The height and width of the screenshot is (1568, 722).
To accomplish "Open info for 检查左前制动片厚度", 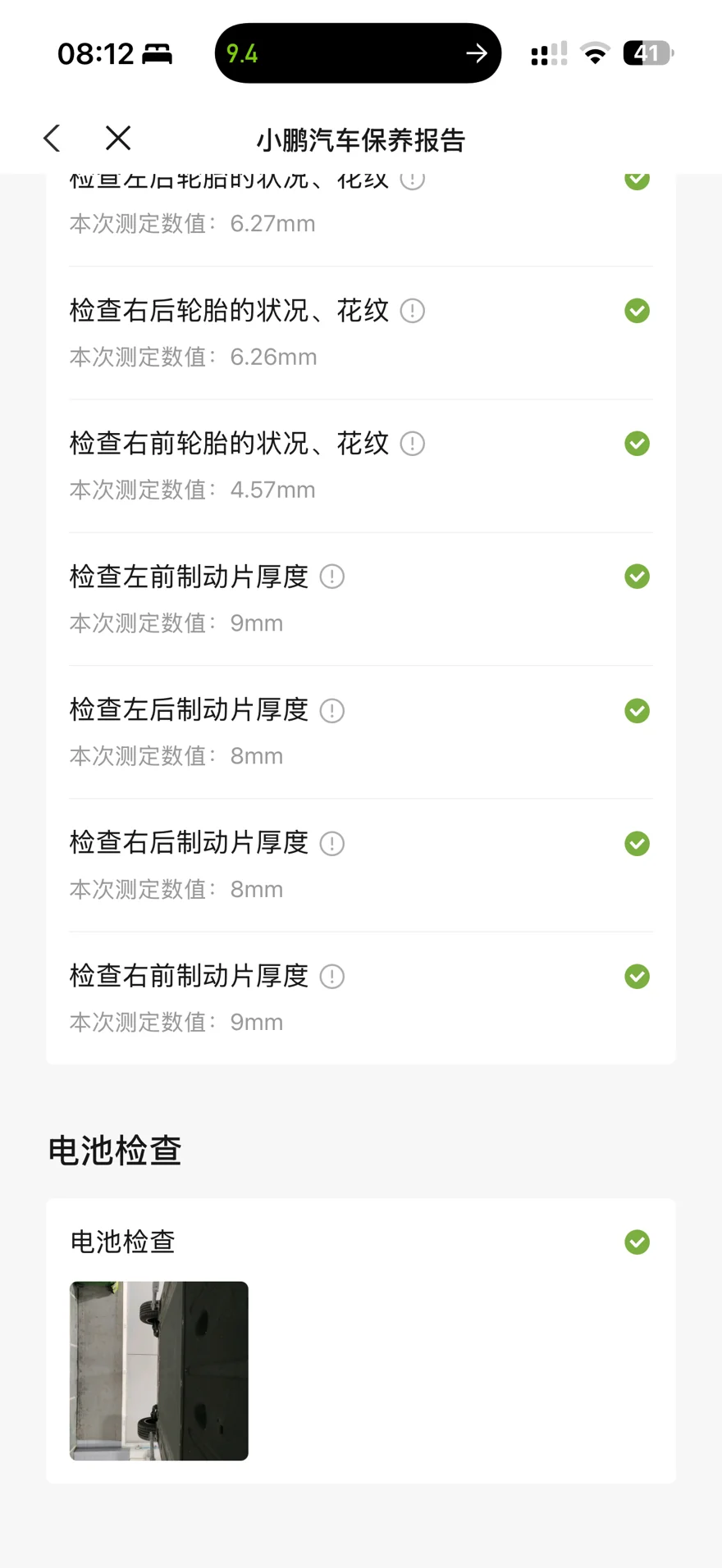I will [x=331, y=577].
